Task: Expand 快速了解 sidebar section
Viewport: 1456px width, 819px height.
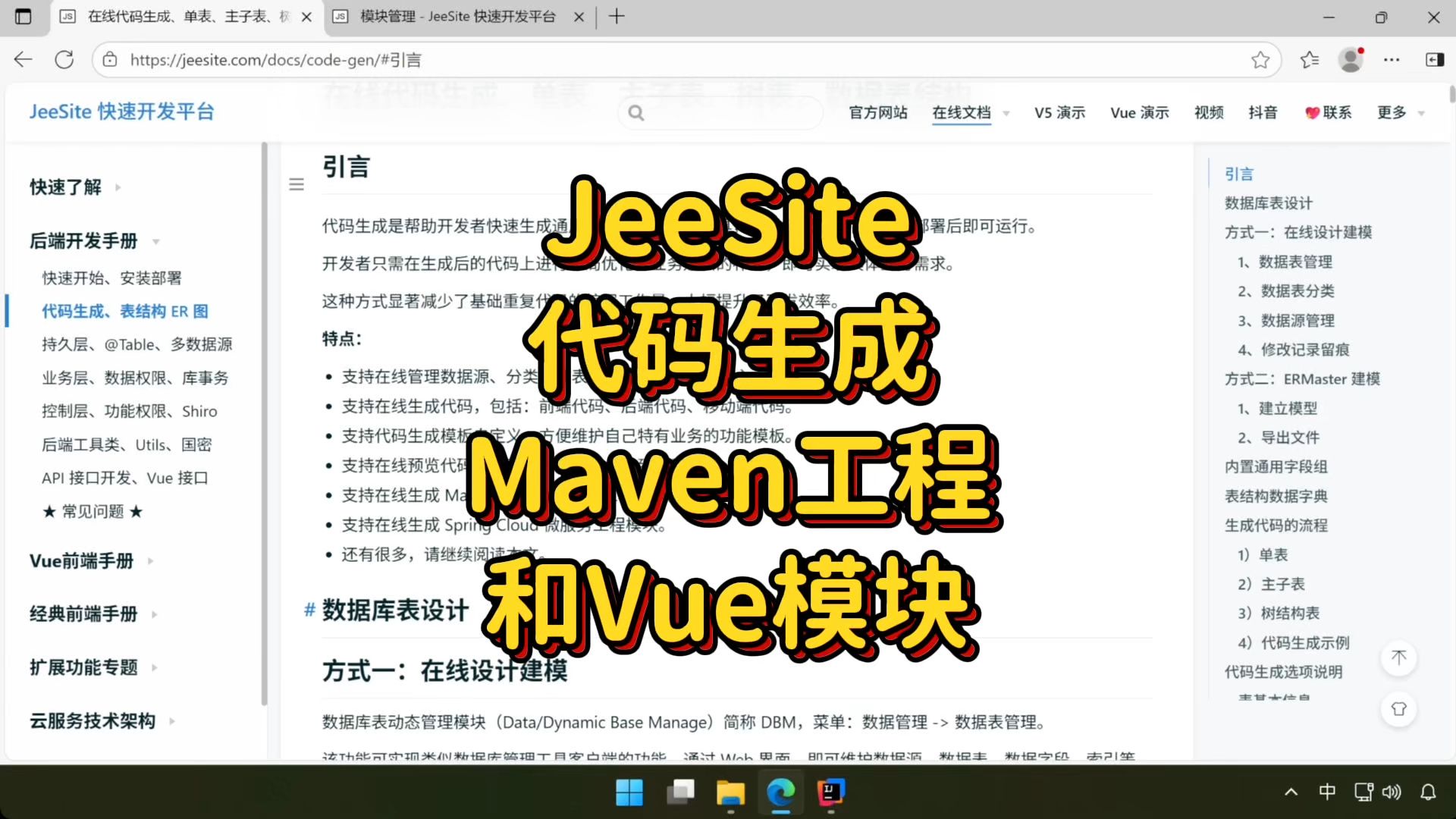Action: [x=75, y=187]
